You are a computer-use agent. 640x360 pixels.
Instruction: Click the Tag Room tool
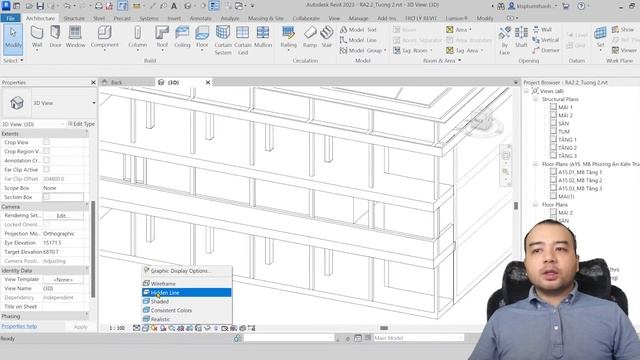[x=412, y=50]
